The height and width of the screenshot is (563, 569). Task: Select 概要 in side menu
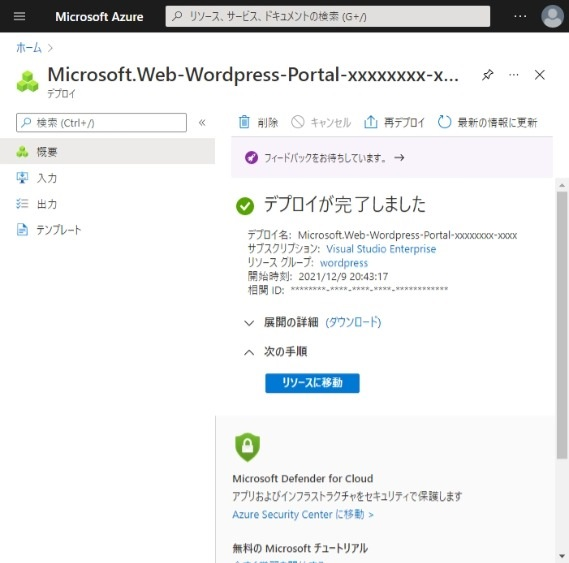click(x=107, y=152)
